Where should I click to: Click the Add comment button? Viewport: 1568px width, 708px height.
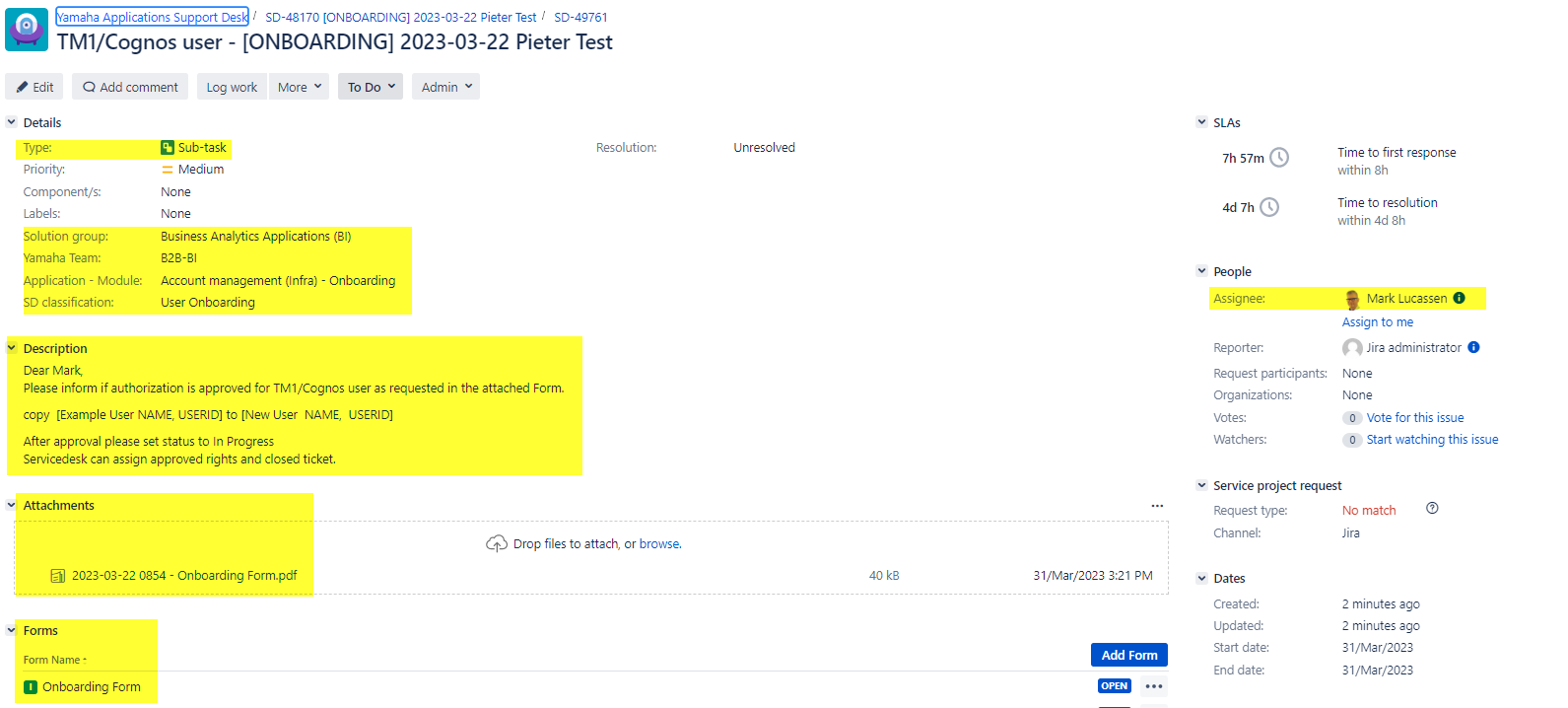[130, 87]
